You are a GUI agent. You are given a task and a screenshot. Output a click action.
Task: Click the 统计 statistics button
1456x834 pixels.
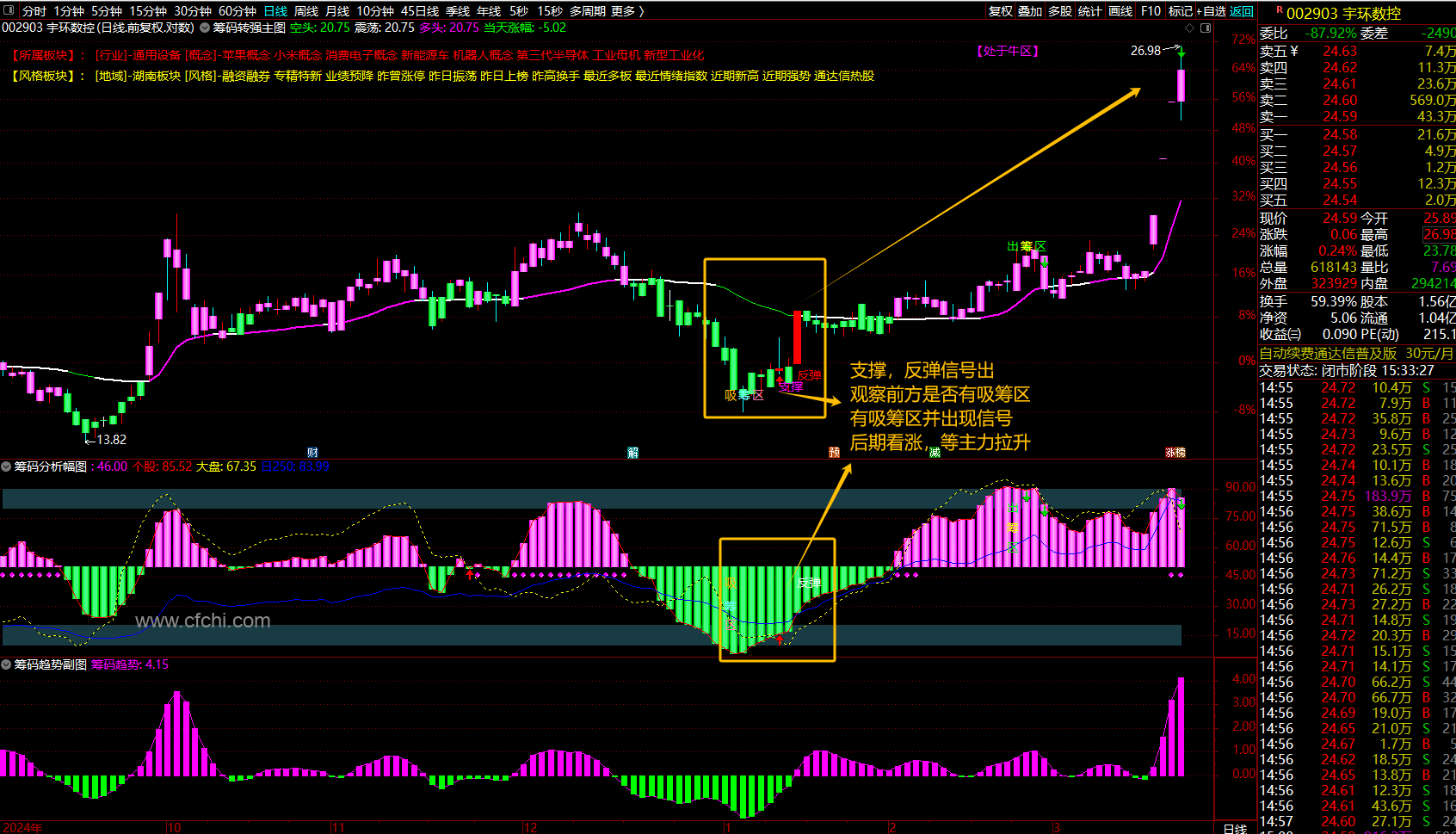pos(1089,11)
